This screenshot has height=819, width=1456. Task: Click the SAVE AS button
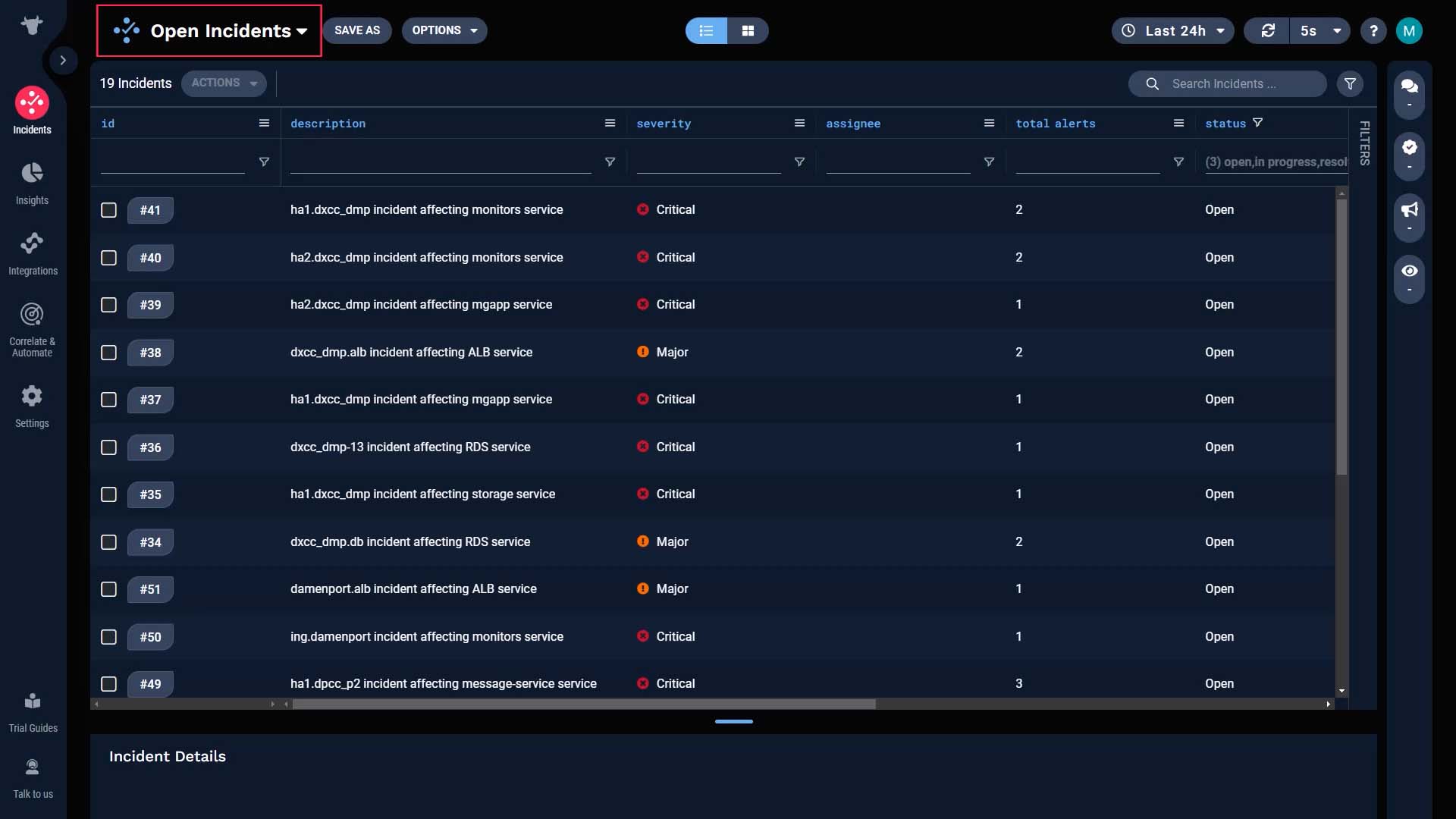tap(357, 30)
